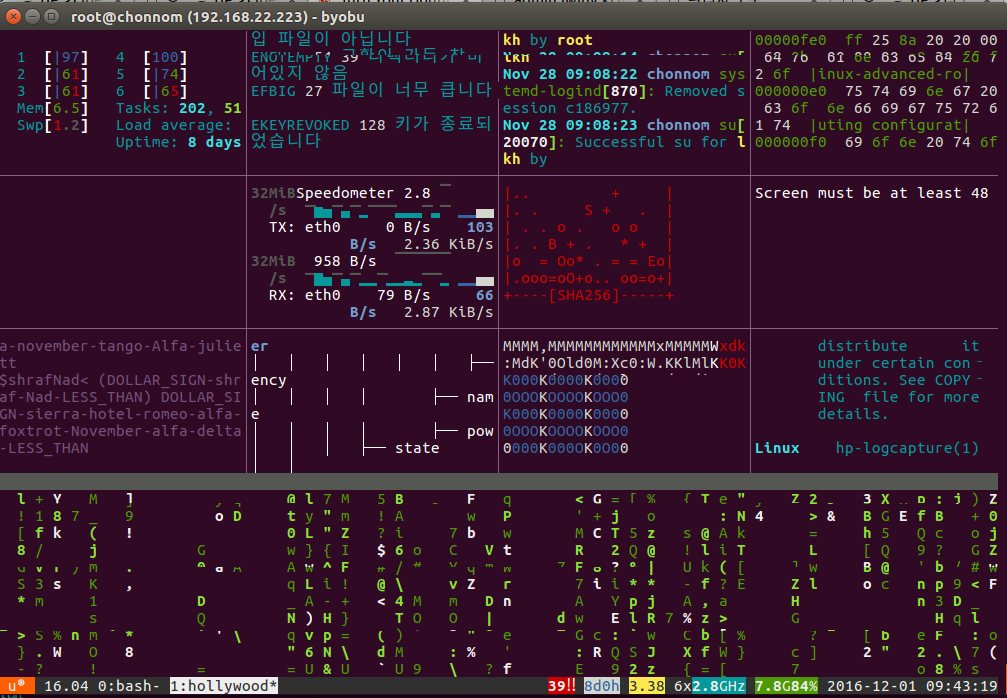Click 'Successful su for' log text
1007x698 pixels.
point(651,142)
